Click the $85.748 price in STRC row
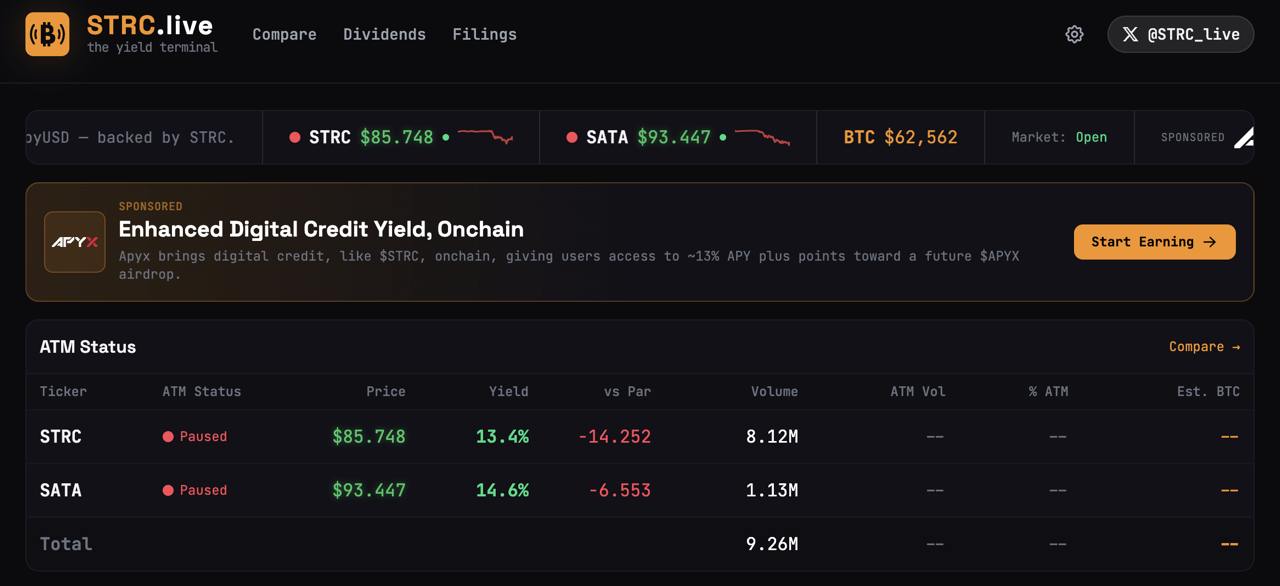Viewport: 1280px width, 586px height. coord(369,436)
